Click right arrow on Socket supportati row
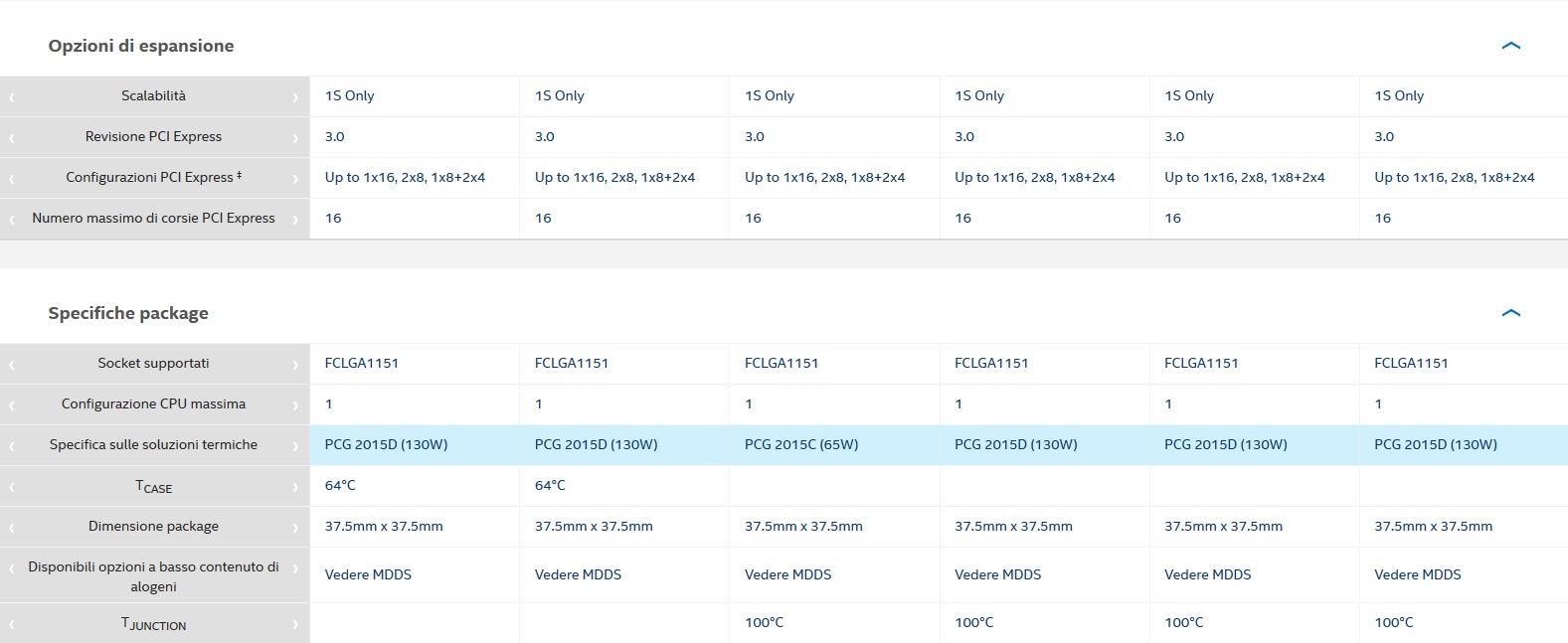 click(295, 365)
